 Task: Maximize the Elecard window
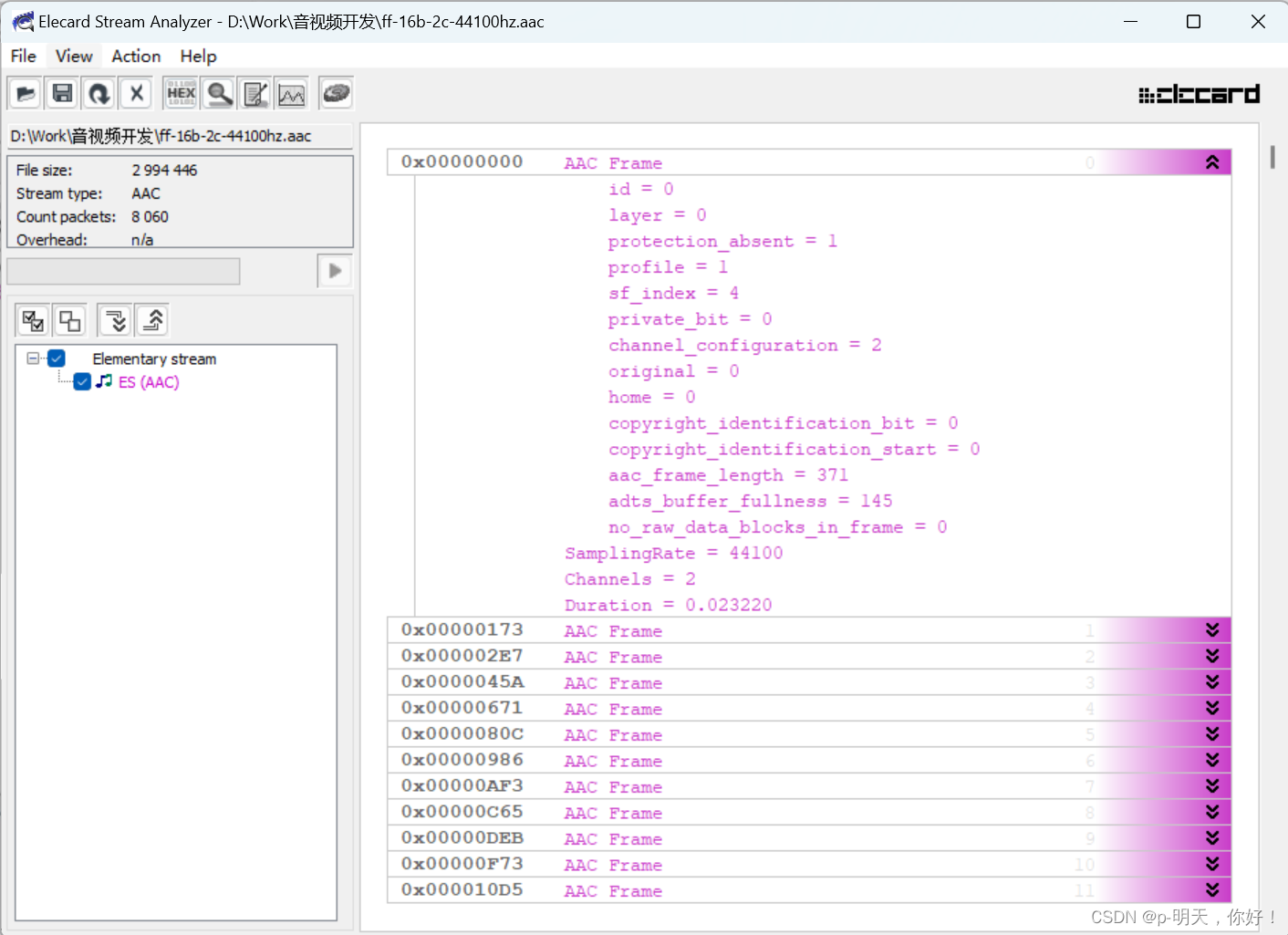(x=1193, y=21)
